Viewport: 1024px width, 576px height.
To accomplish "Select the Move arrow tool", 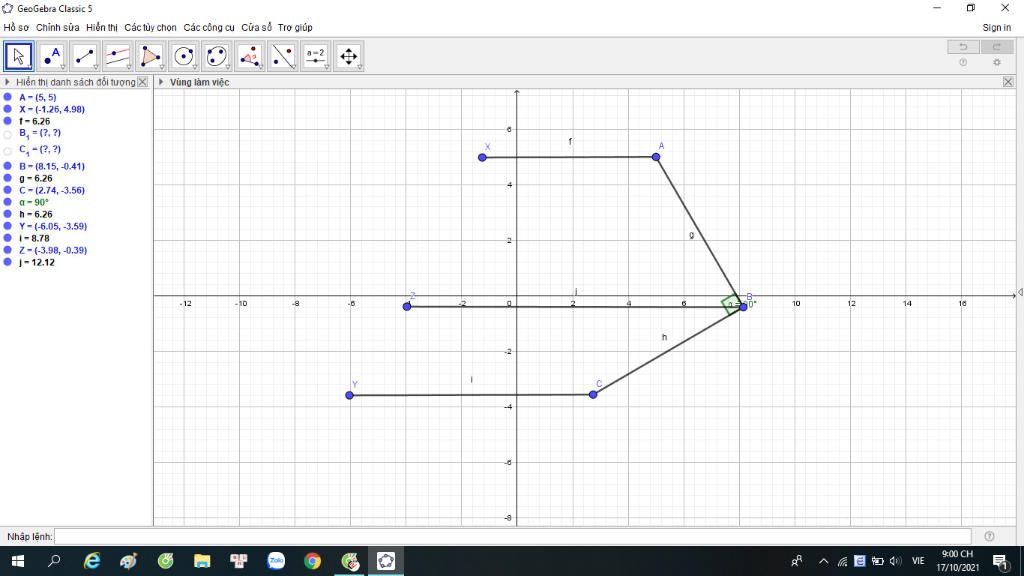I will point(18,56).
